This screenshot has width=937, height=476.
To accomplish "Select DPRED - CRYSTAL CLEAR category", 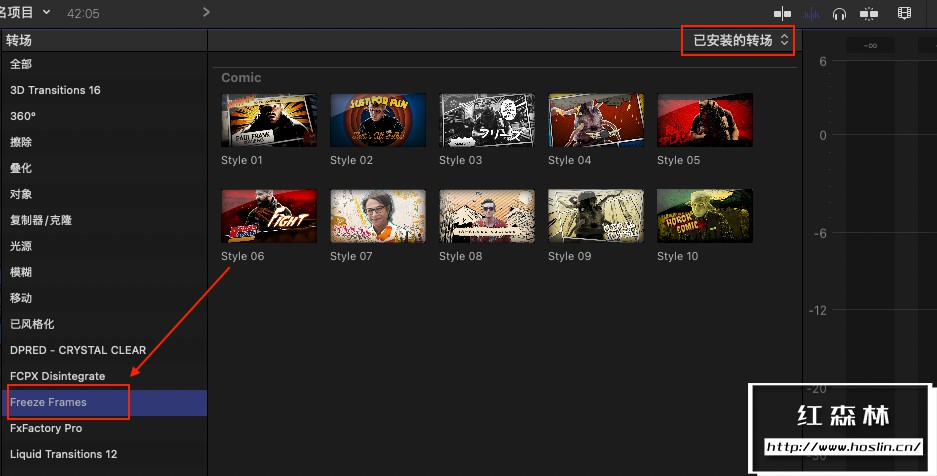I will tap(104, 350).
